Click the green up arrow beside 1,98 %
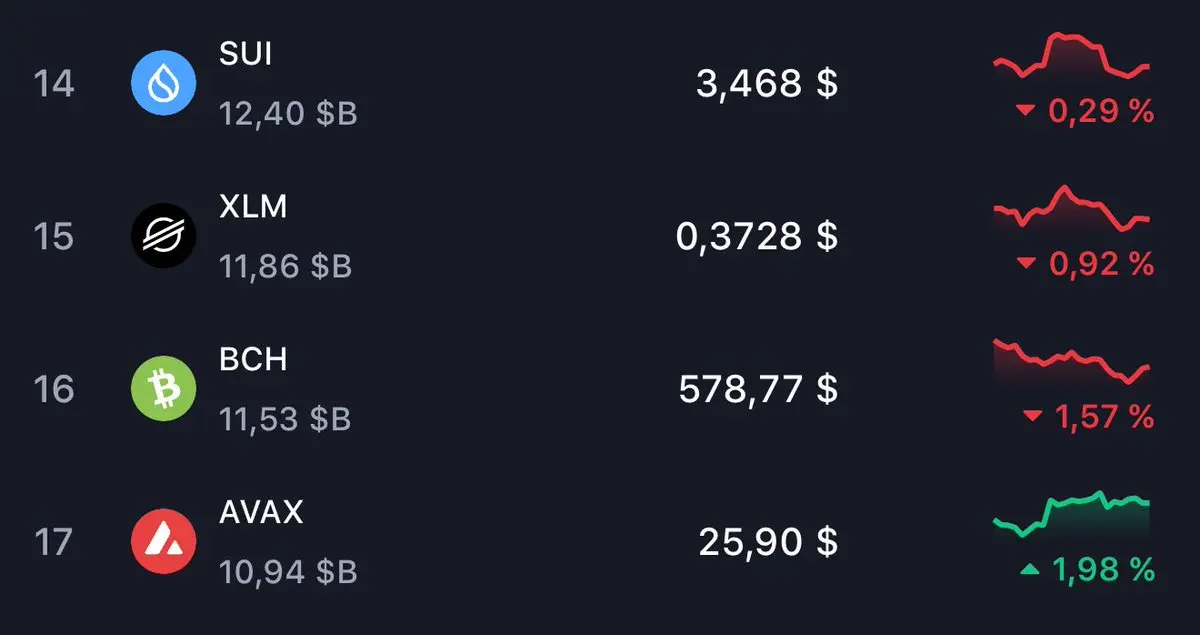Screen dimensions: 1200x635 [1029, 570]
